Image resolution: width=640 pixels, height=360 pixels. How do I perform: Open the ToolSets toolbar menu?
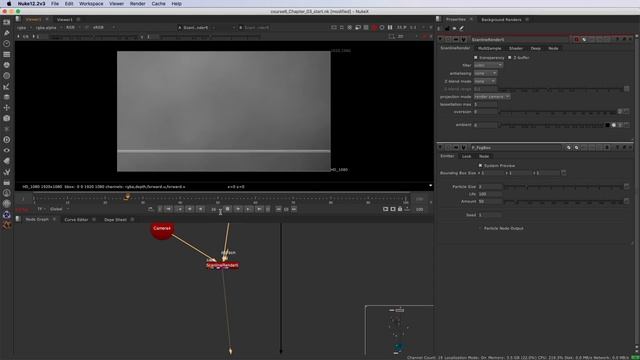pos(7,171)
